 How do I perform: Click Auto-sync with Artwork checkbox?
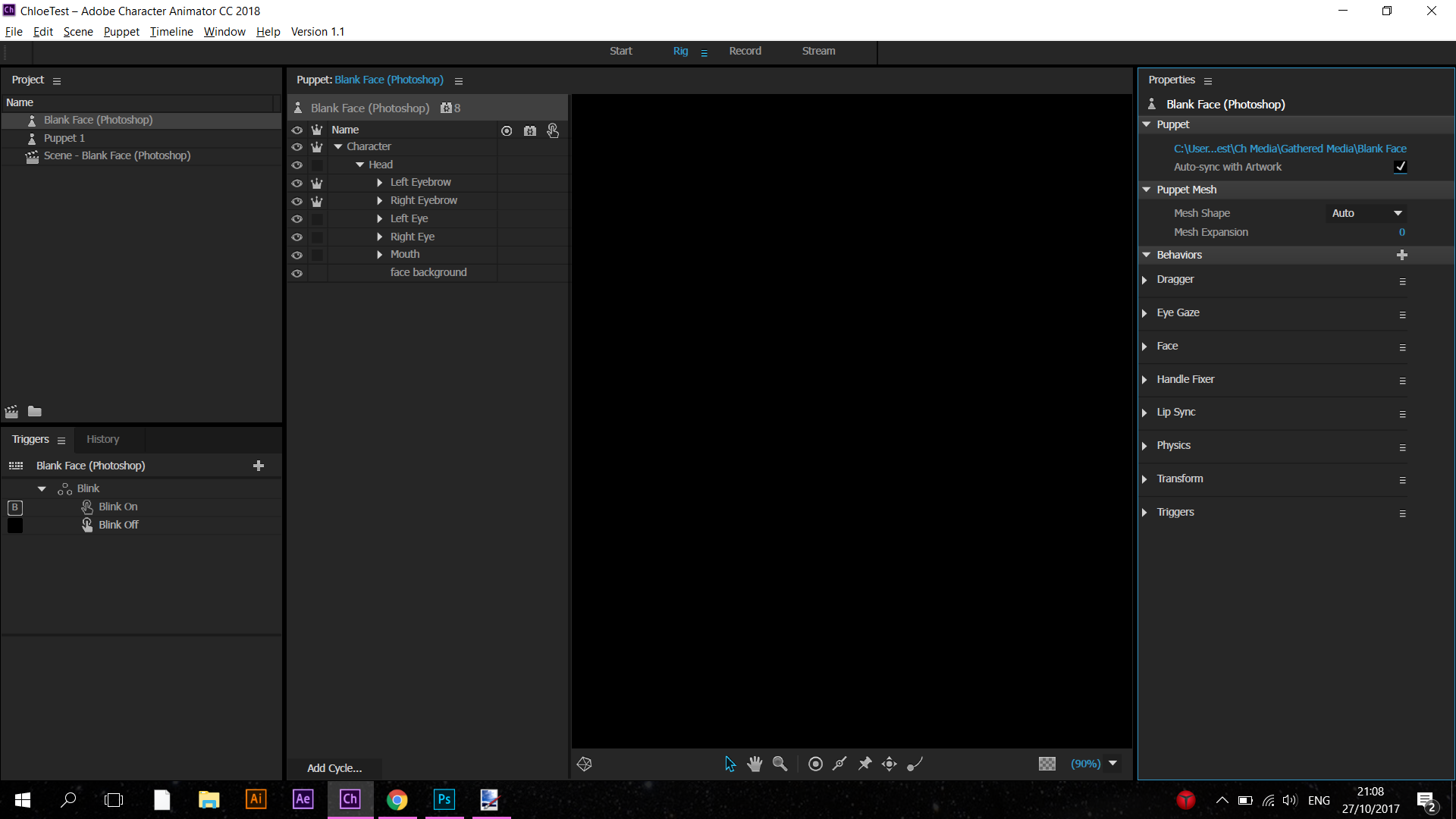1400,167
